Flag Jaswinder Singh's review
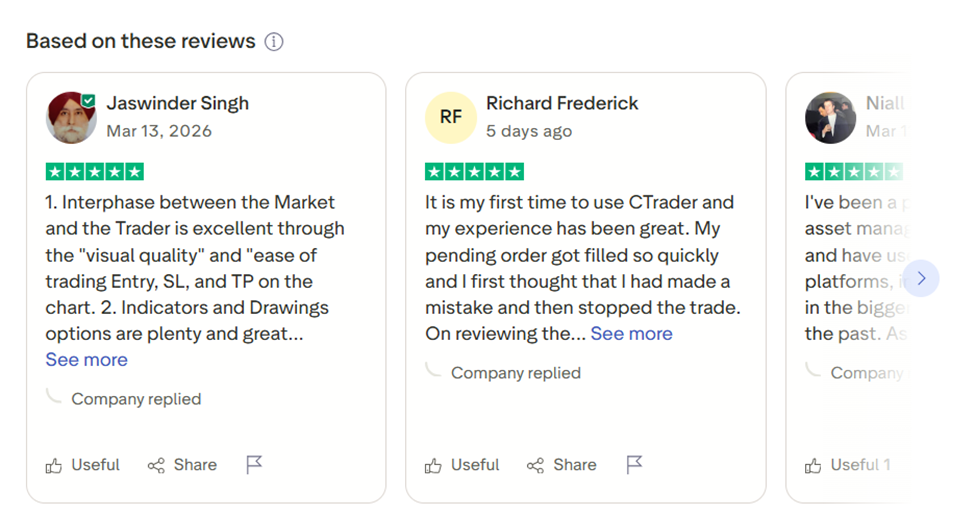The height and width of the screenshot is (515, 975). coord(255,465)
